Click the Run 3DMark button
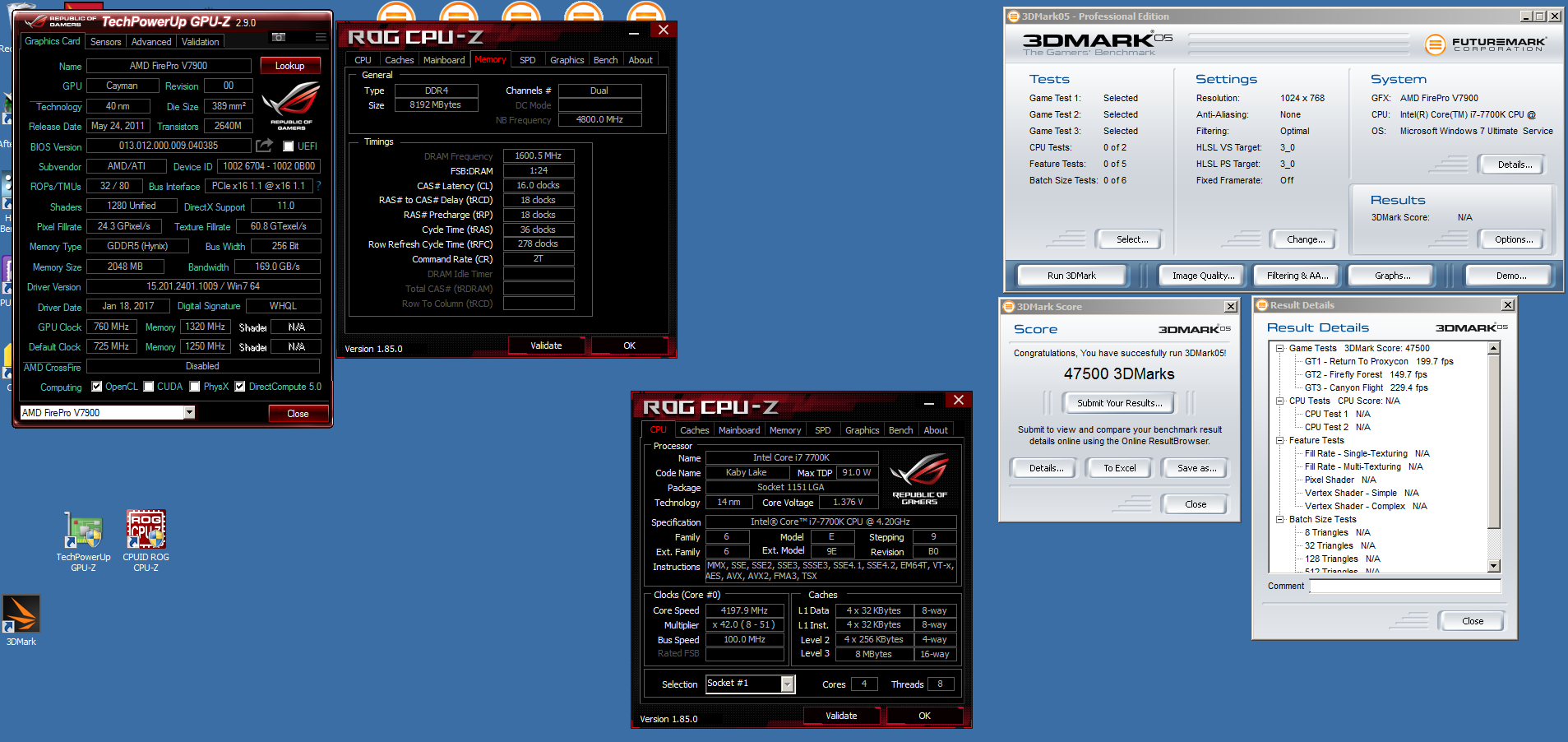Image resolution: width=1568 pixels, height=742 pixels. coord(1071,276)
